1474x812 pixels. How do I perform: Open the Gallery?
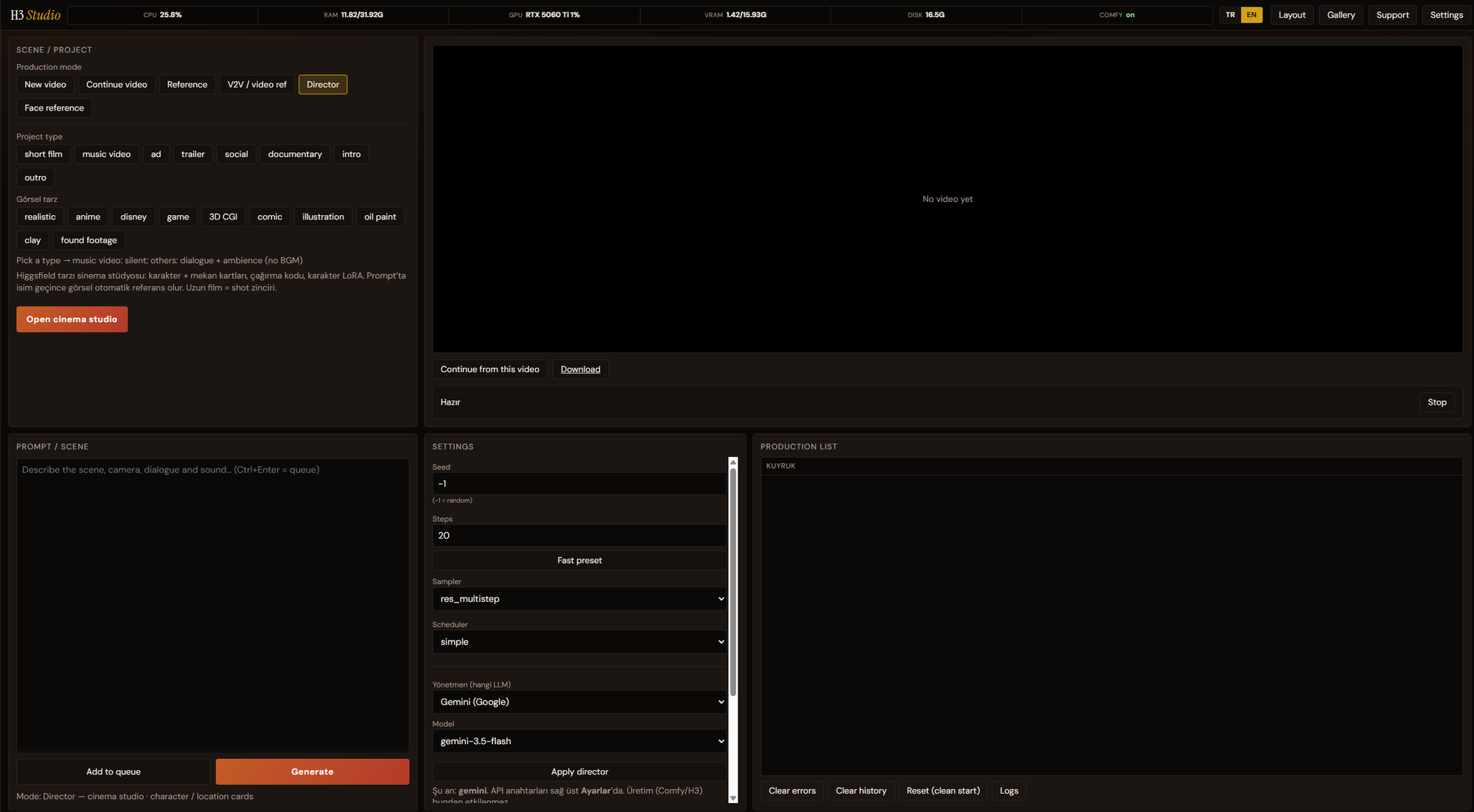(1341, 15)
